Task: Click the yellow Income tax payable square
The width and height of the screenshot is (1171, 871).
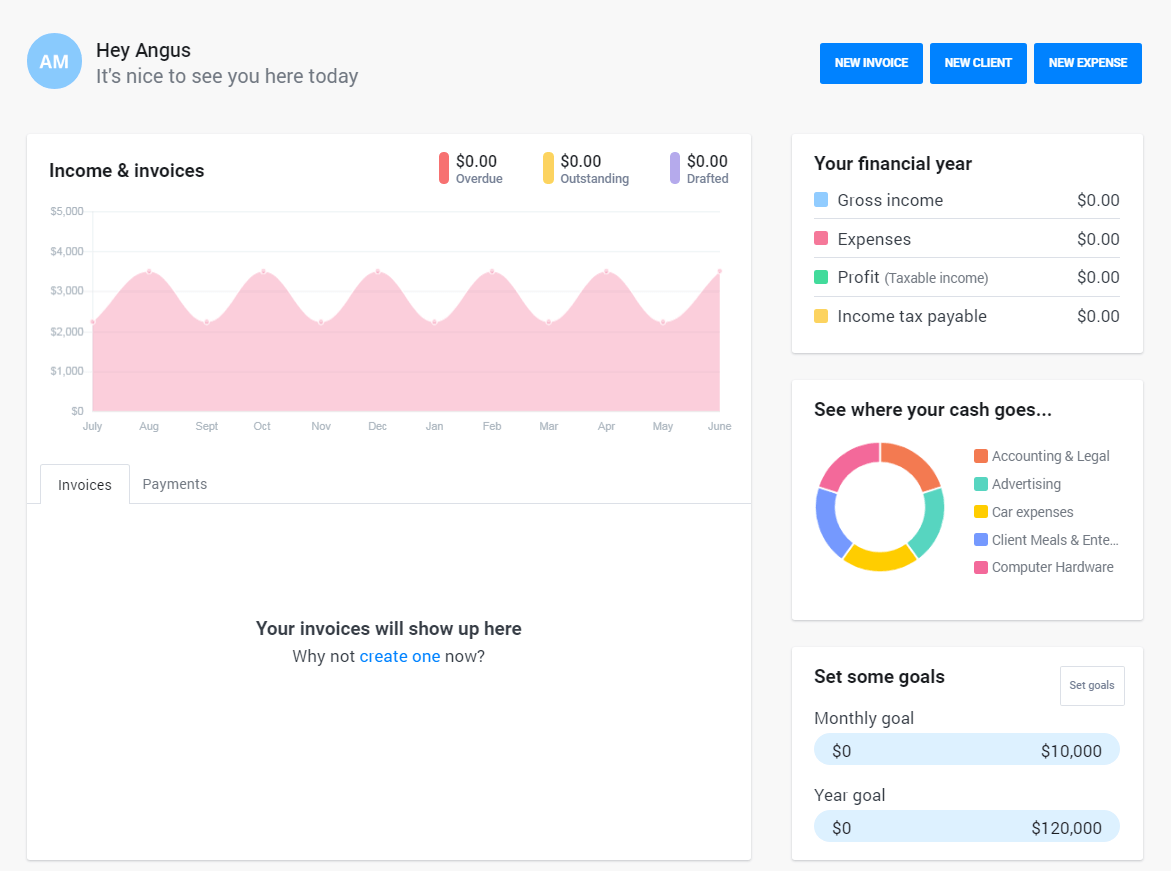Action: pos(821,316)
